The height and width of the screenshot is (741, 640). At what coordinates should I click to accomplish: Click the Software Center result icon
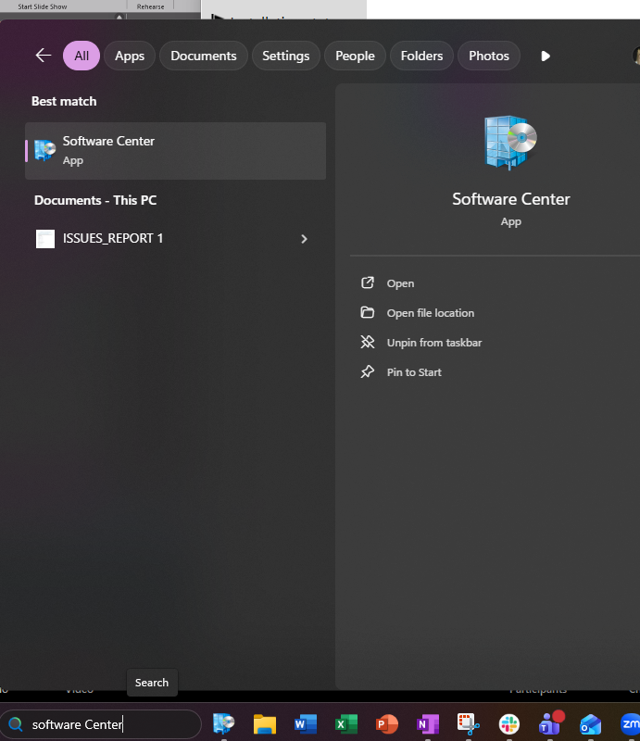[45, 150]
